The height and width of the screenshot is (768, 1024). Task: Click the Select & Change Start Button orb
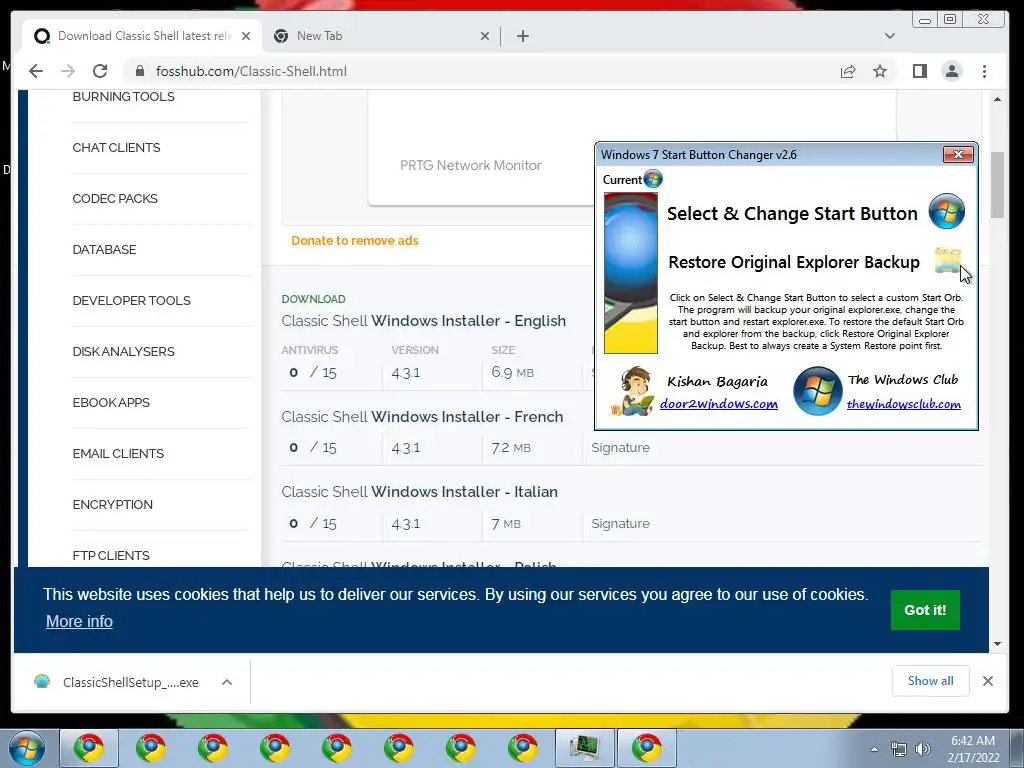[947, 211]
